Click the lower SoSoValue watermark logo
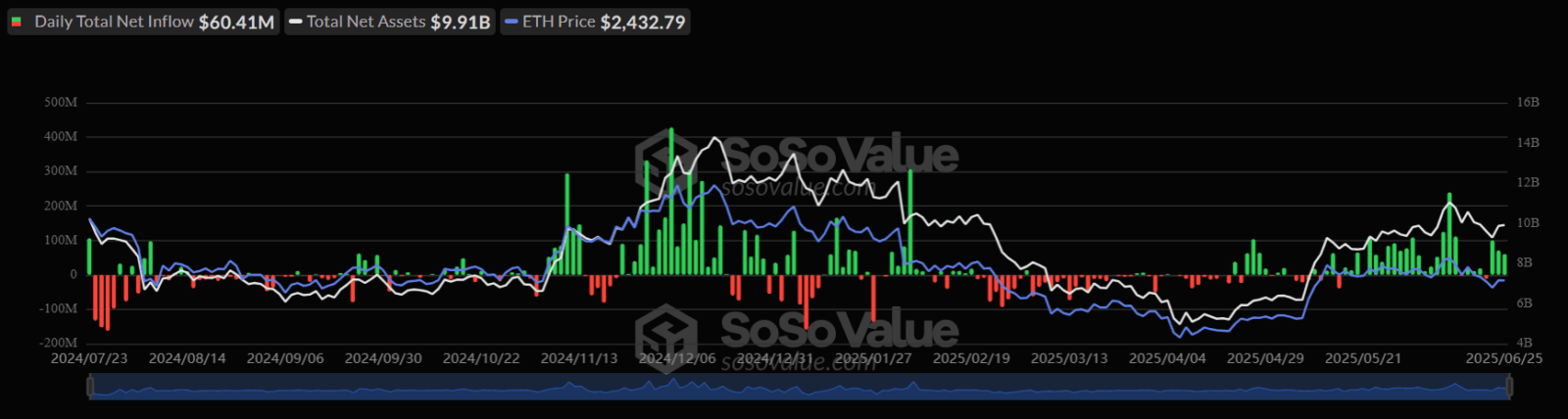 797,337
